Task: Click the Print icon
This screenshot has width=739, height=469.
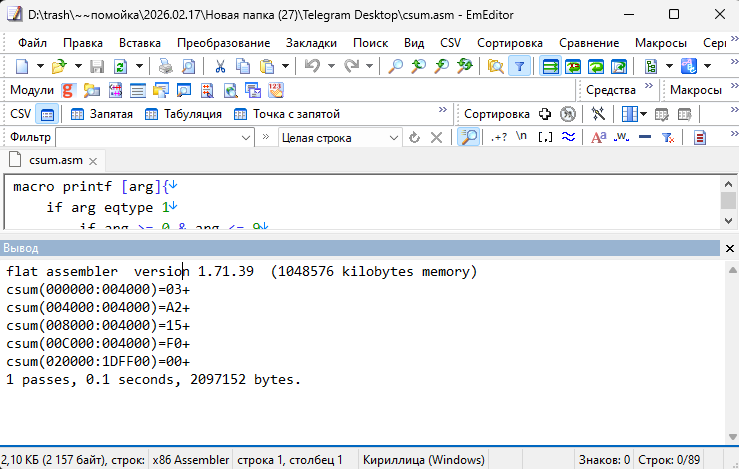Action: [x=163, y=67]
